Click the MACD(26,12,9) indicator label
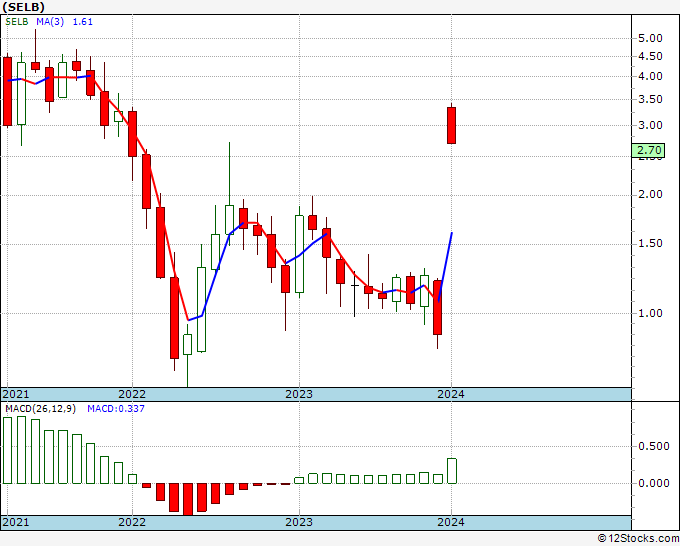Image resolution: width=680 pixels, height=546 pixels. [x=40, y=409]
